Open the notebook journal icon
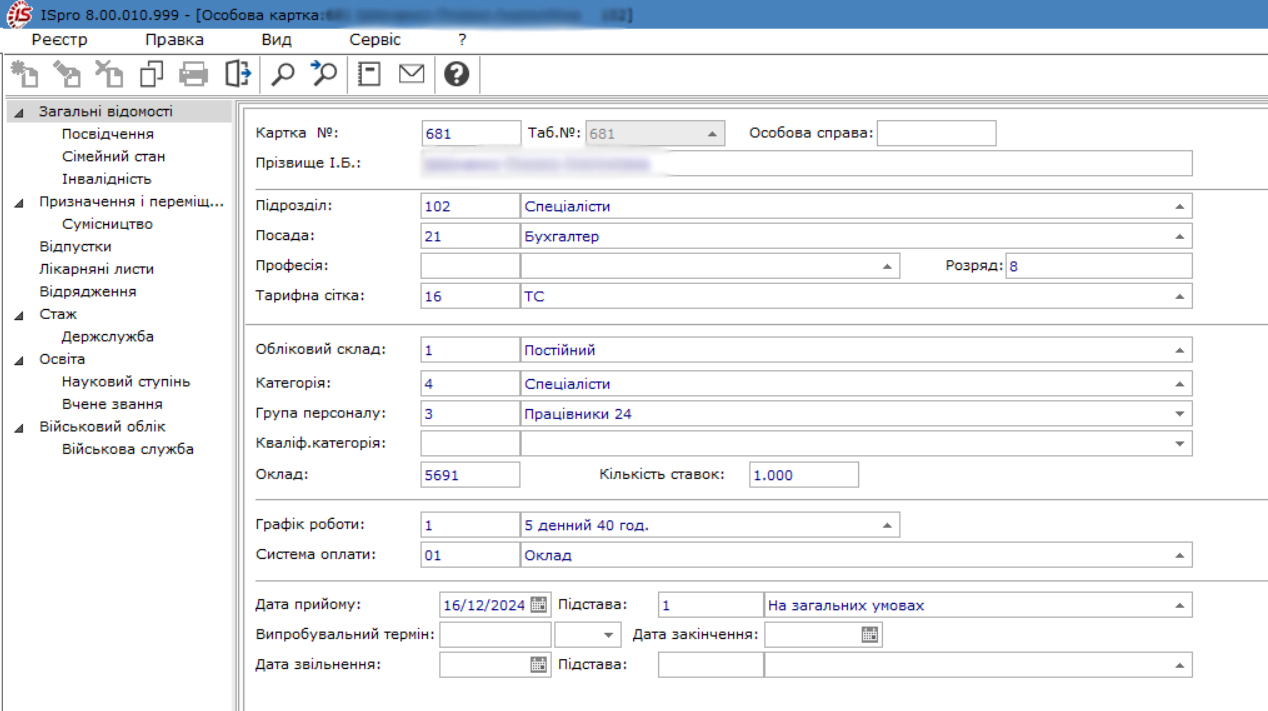 369,74
